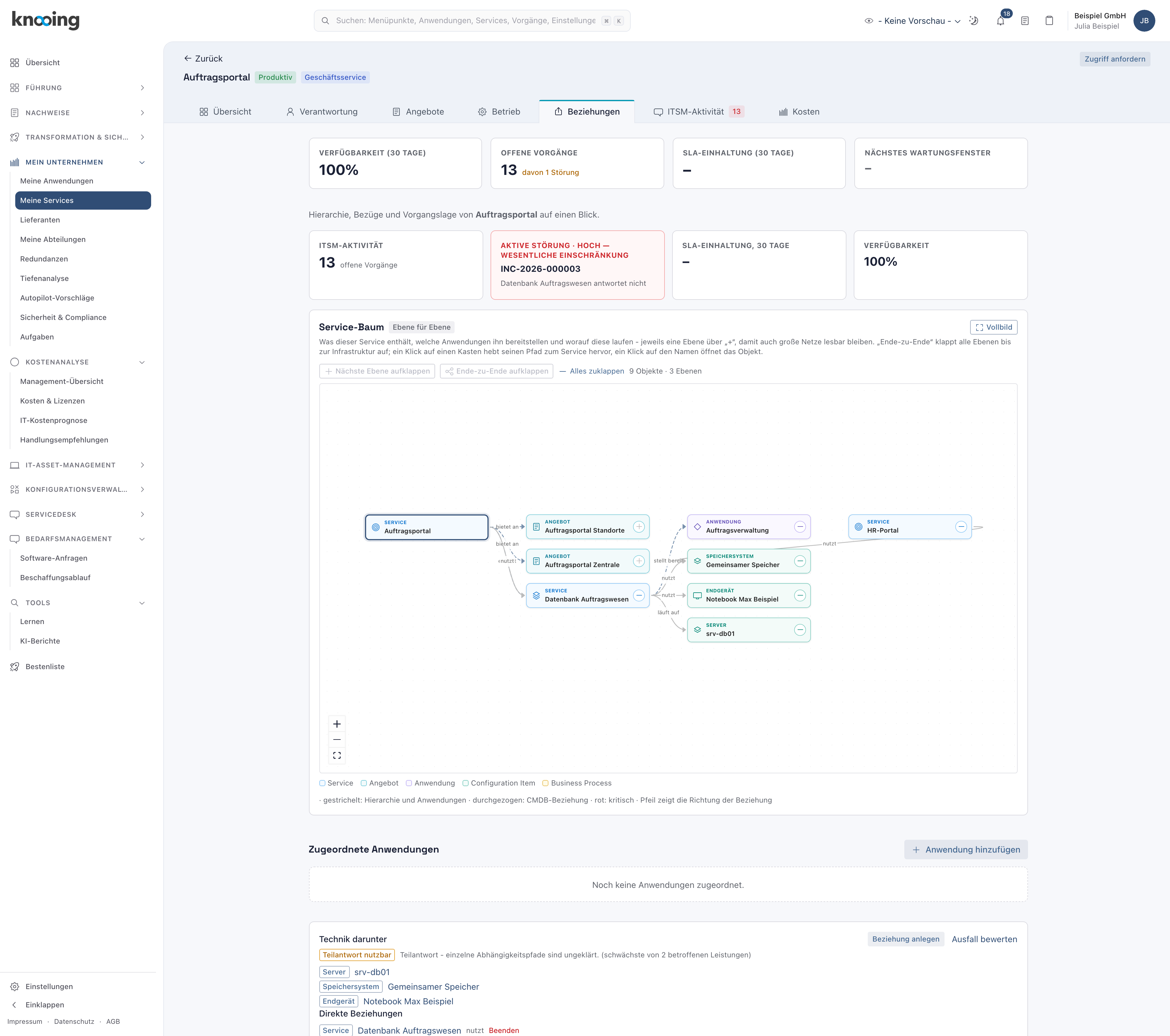Click the Zugriff anfordern button
Screen dimensions: 1170x1036
[x=1115, y=59]
